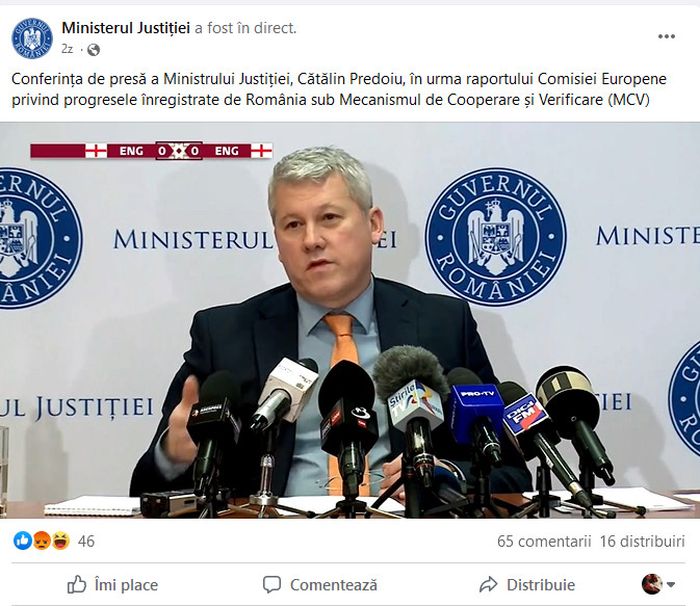This screenshot has width=700, height=606.
Task: Click the speech bubble Comentează icon
Action: pyautogui.click(x=272, y=584)
